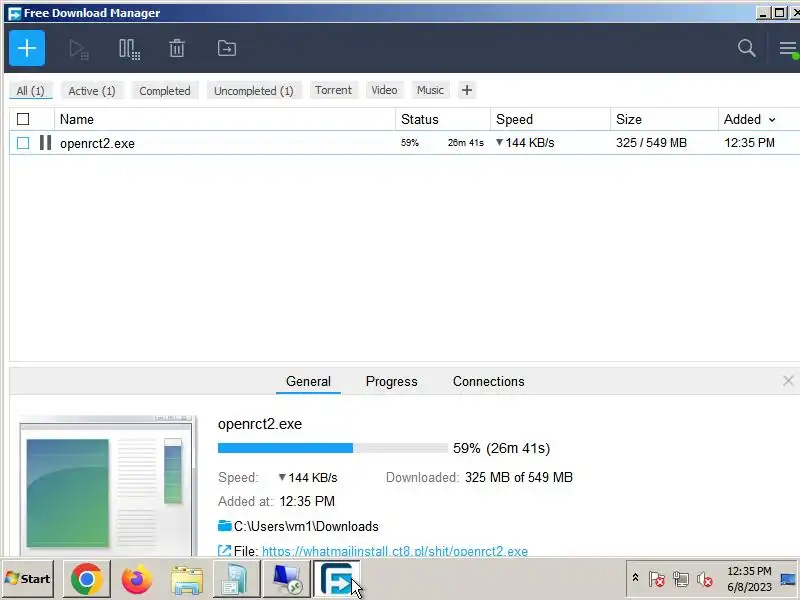Viewport: 800px width, 600px height.
Task: Click the blue folder icon beside download path
Action: pos(224,526)
